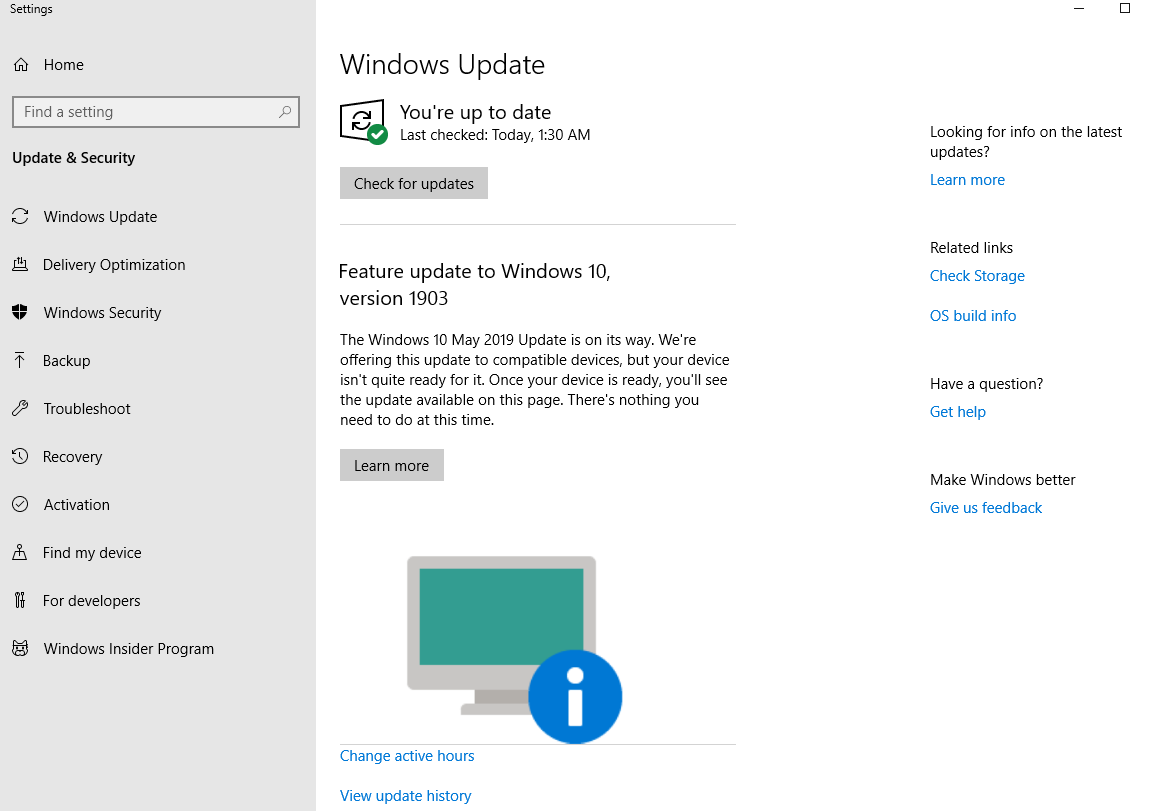The image size is (1166, 811).
Task: Click the gray Learn more button
Action: (x=392, y=465)
